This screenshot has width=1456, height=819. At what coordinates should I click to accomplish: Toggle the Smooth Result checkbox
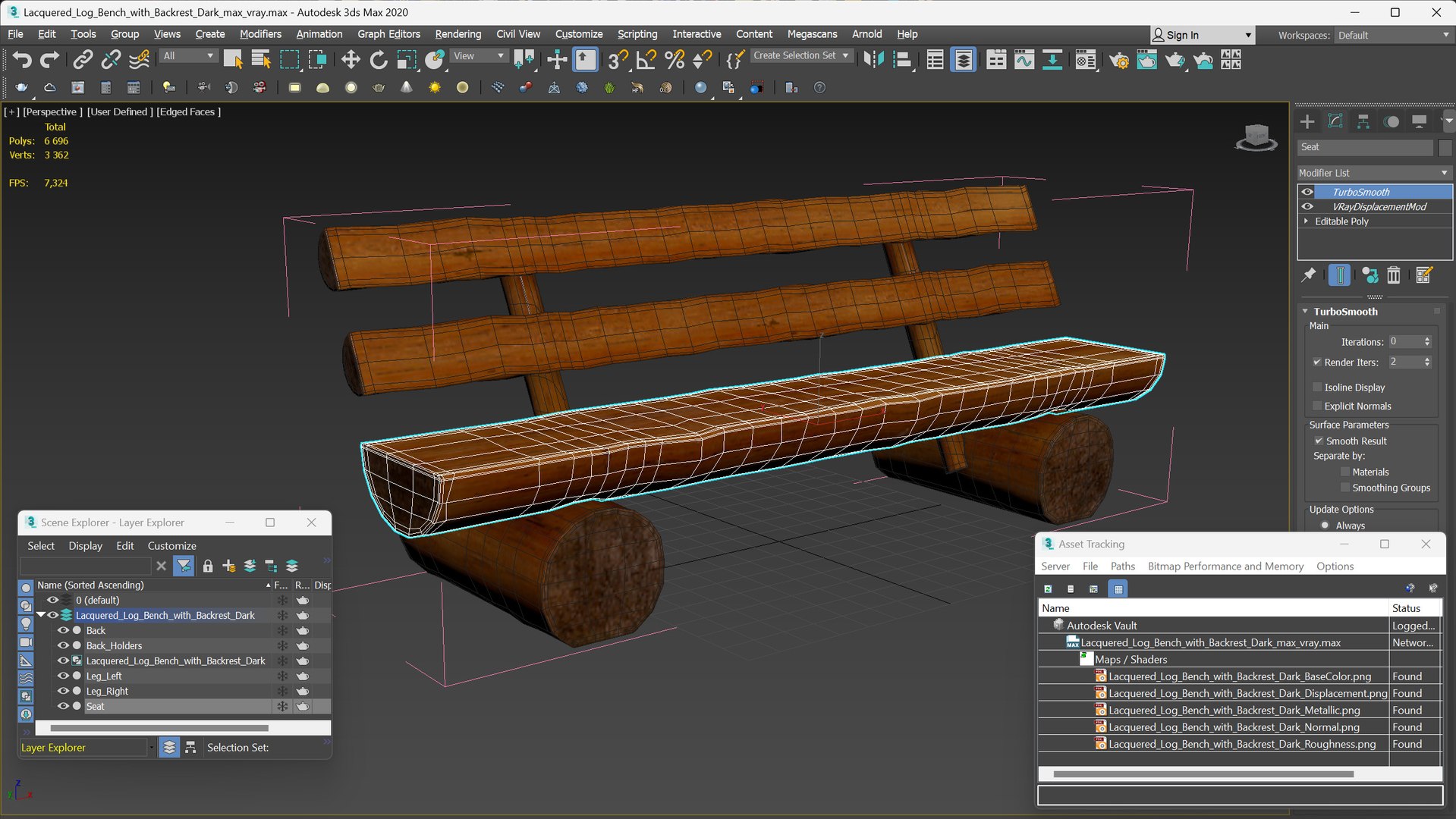point(1319,441)
